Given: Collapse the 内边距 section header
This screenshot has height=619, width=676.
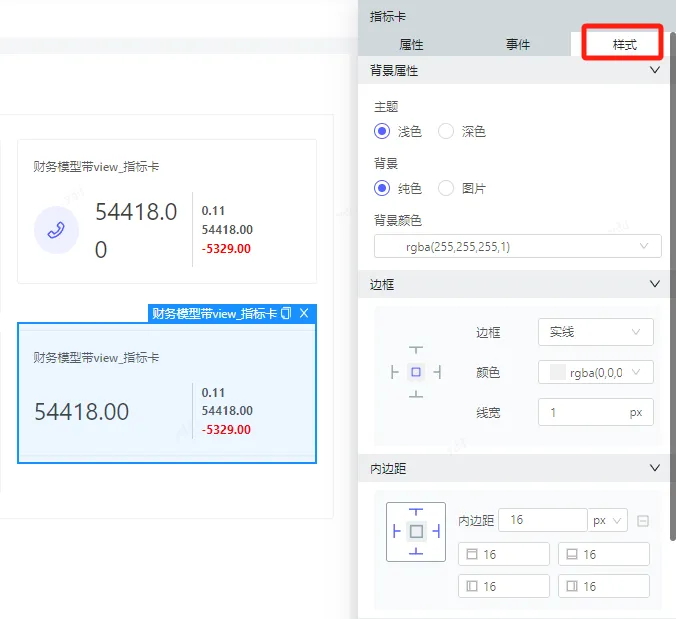Looking at the screenshot, I should [x=655, y=468].
